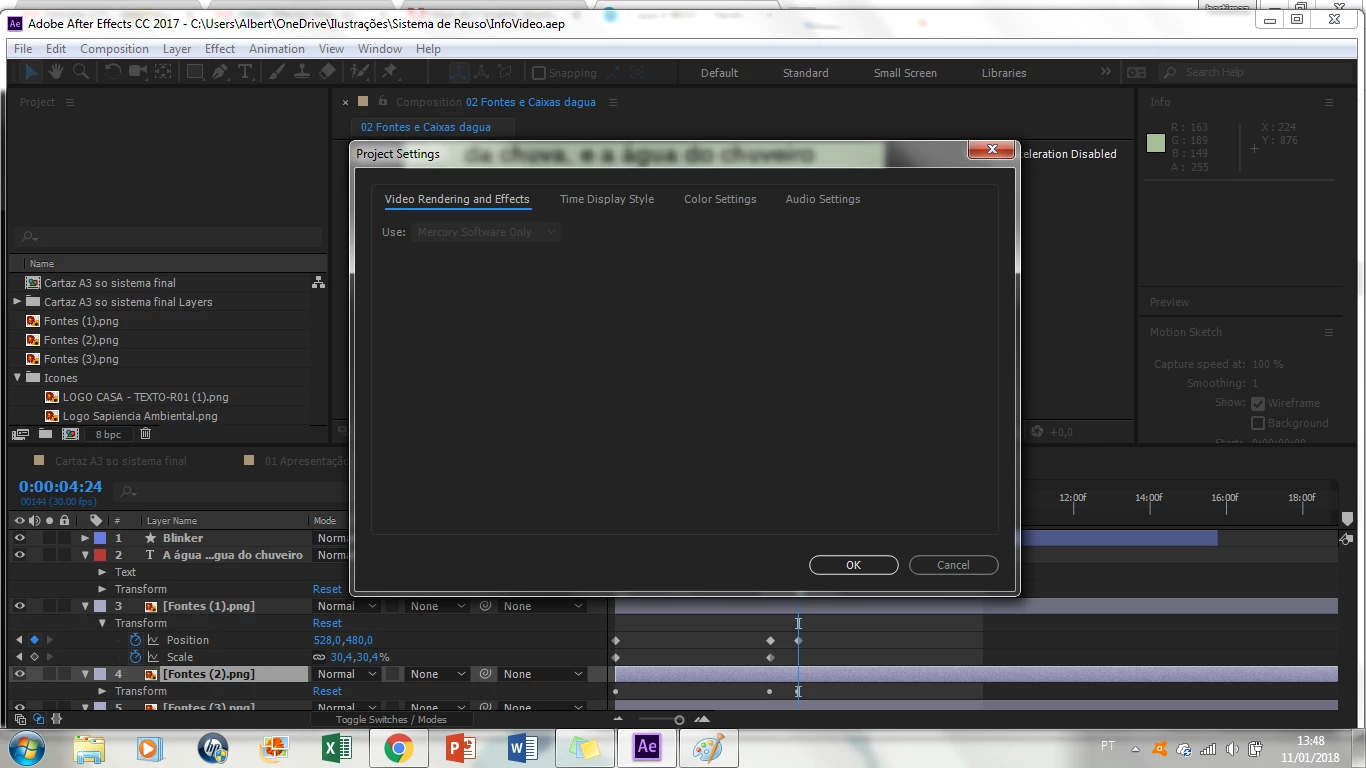Viewport: 1366px width, 768px height.
Task: Switch to Color Settings tab
Action: click(720, 199)
